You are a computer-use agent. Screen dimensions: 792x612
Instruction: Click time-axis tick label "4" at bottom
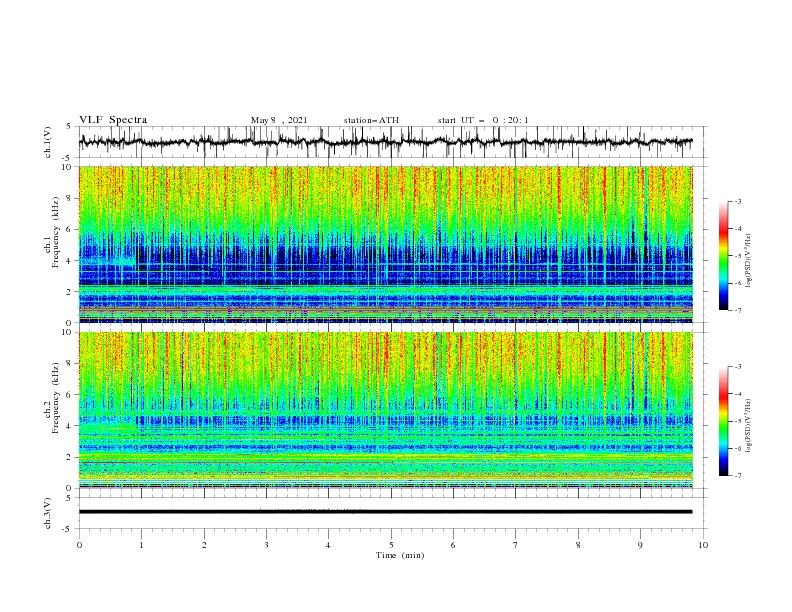pyautogui.click(x=328, y=545)
